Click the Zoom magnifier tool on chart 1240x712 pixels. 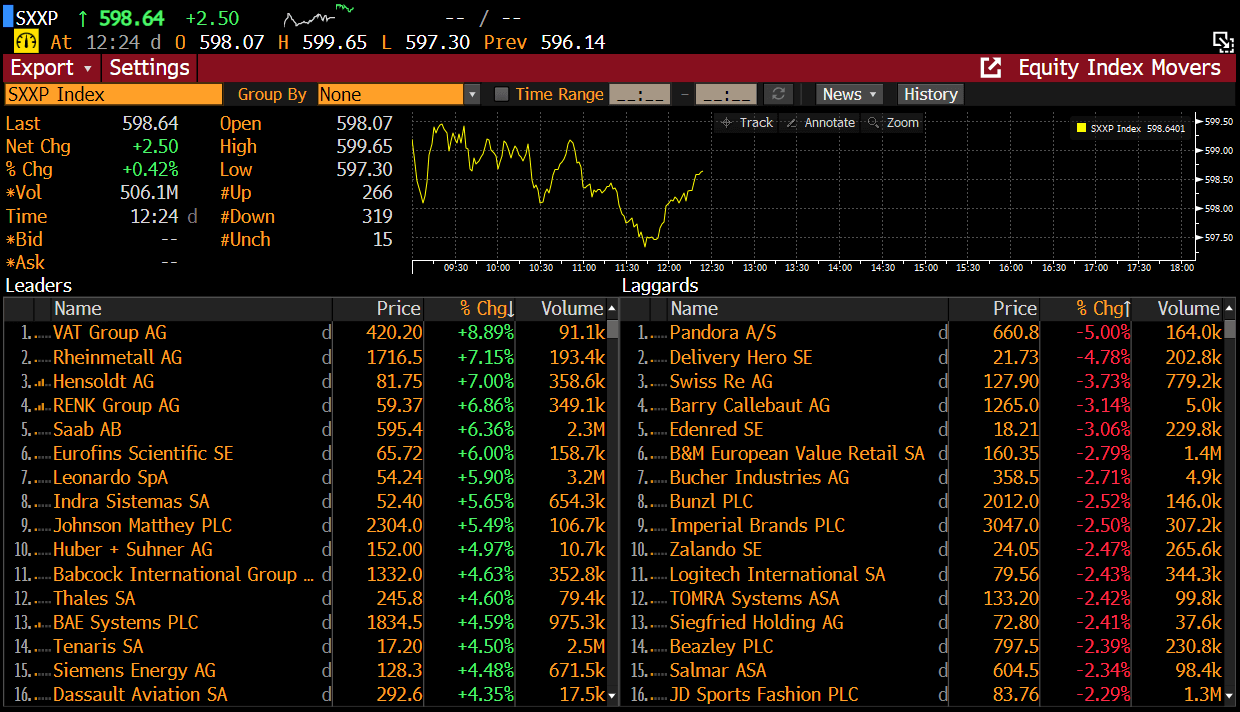pyautogui.click(x=892, y=122)
